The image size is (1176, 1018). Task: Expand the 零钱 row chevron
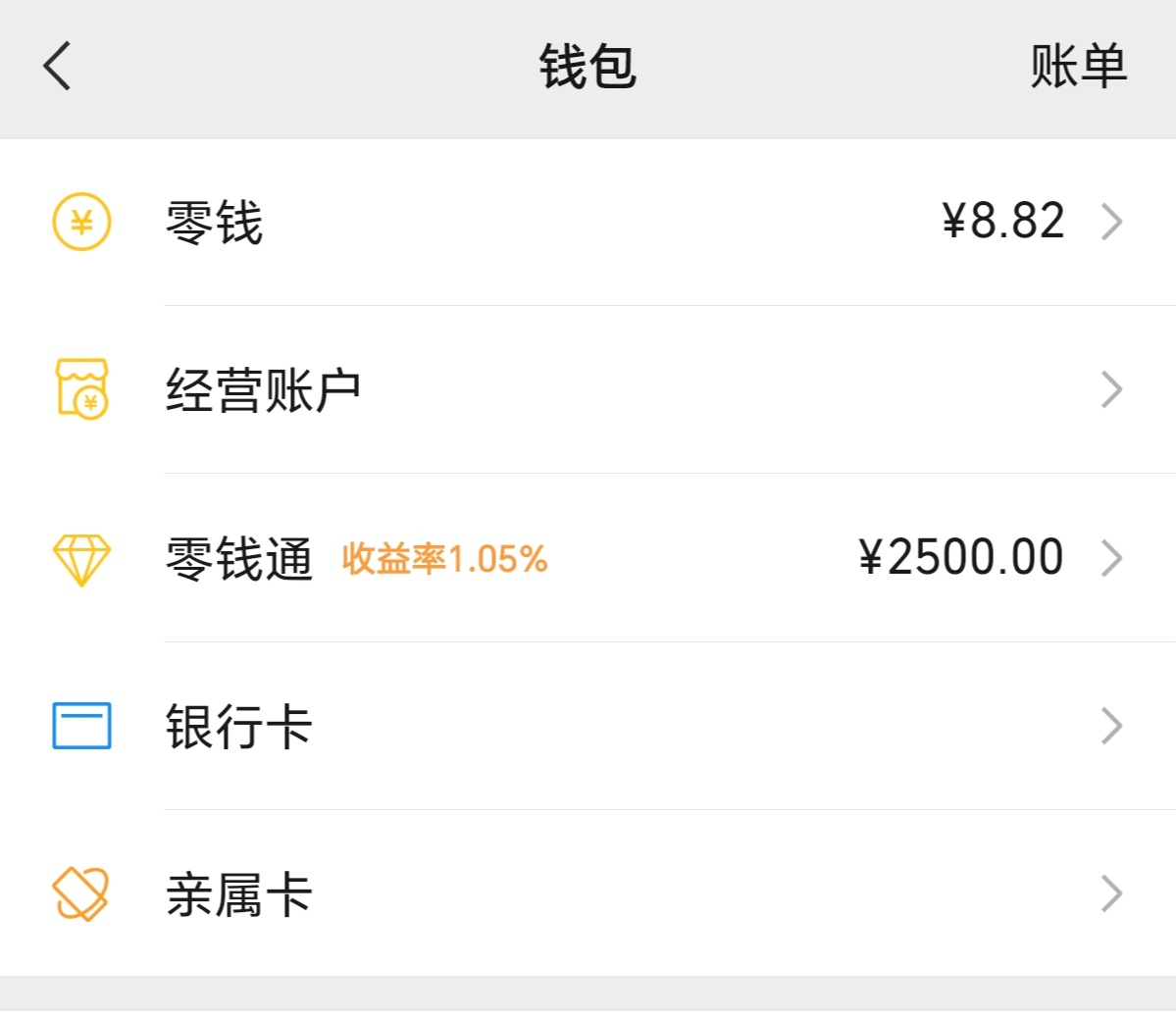click(x=1111, y=222)
